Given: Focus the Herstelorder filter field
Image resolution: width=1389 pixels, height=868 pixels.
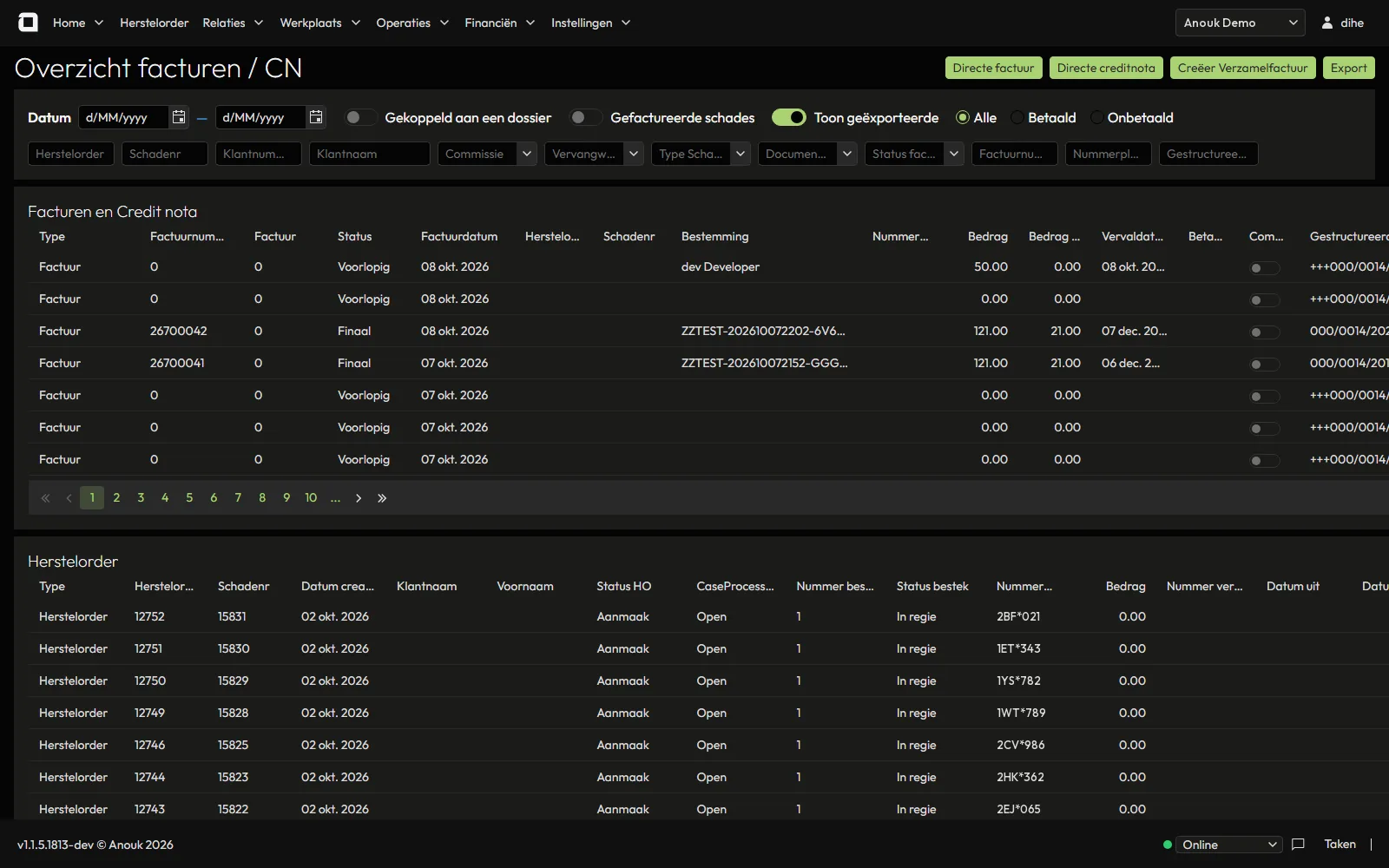Looking at the screenshot, I should (x=70, y=154).
